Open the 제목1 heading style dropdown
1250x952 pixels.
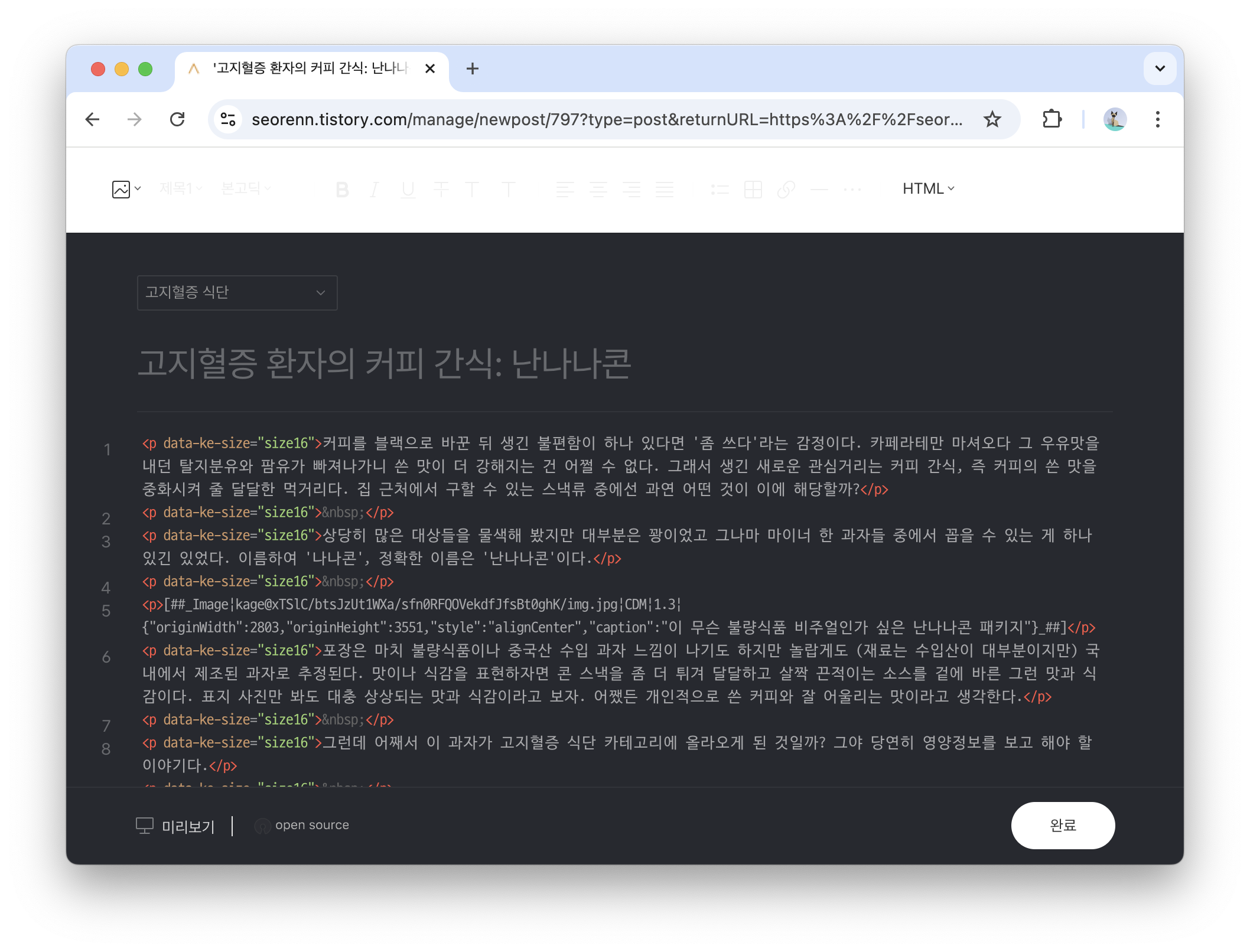[x=181, y=188]
